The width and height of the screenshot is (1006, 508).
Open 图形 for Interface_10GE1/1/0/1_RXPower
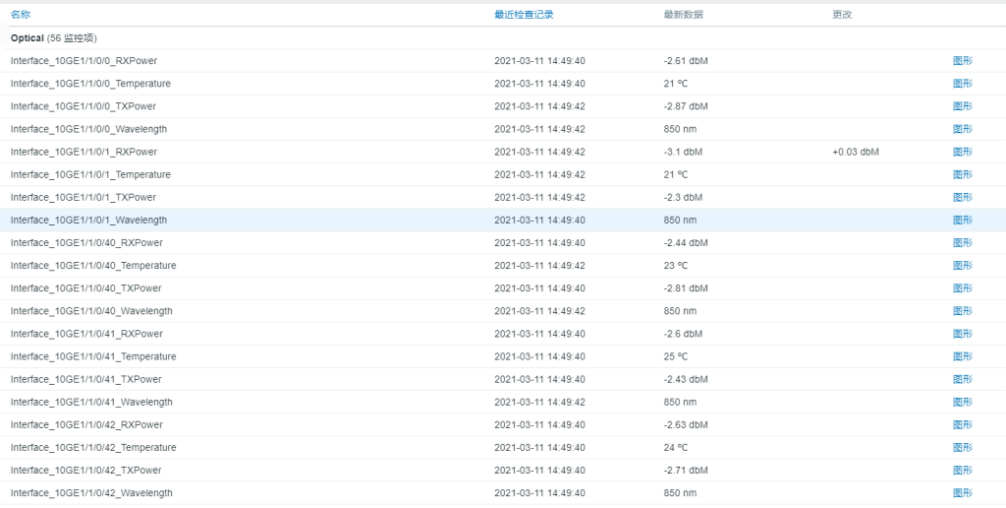[962, 152]
